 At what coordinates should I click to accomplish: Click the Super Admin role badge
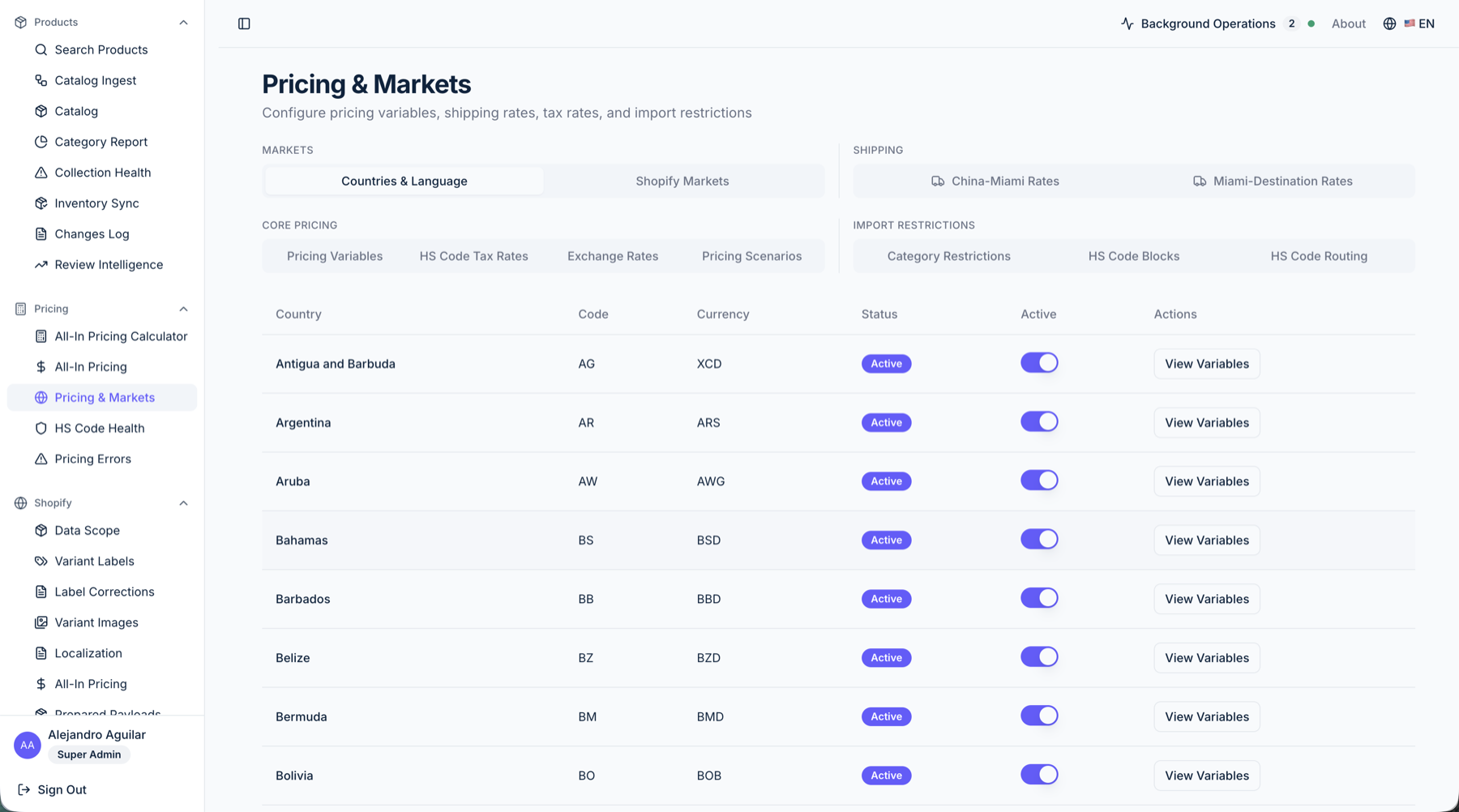(89, 754)
